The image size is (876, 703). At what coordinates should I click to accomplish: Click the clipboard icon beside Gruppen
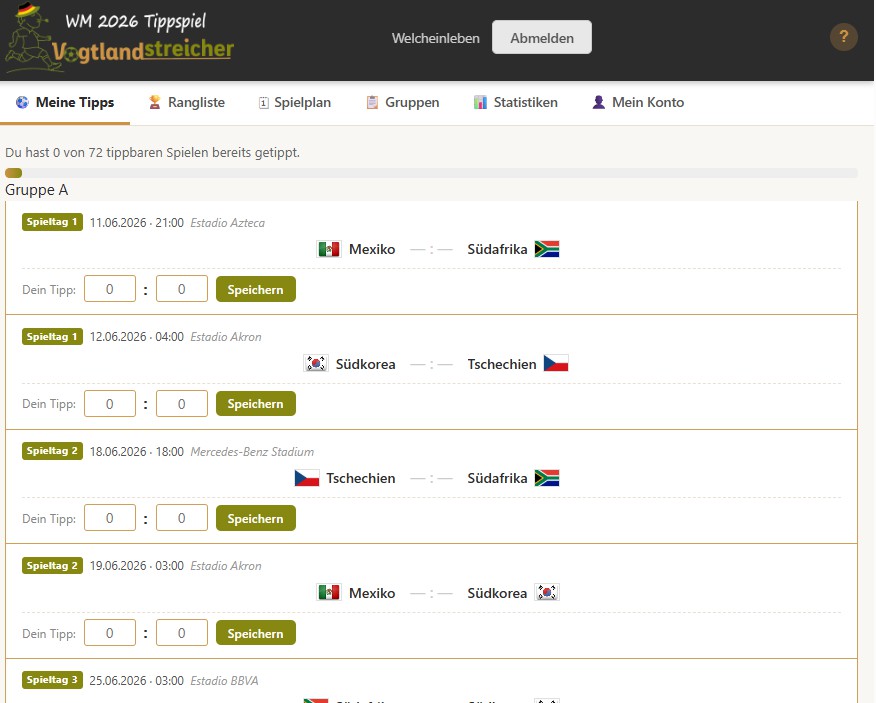tap(372, 102)
